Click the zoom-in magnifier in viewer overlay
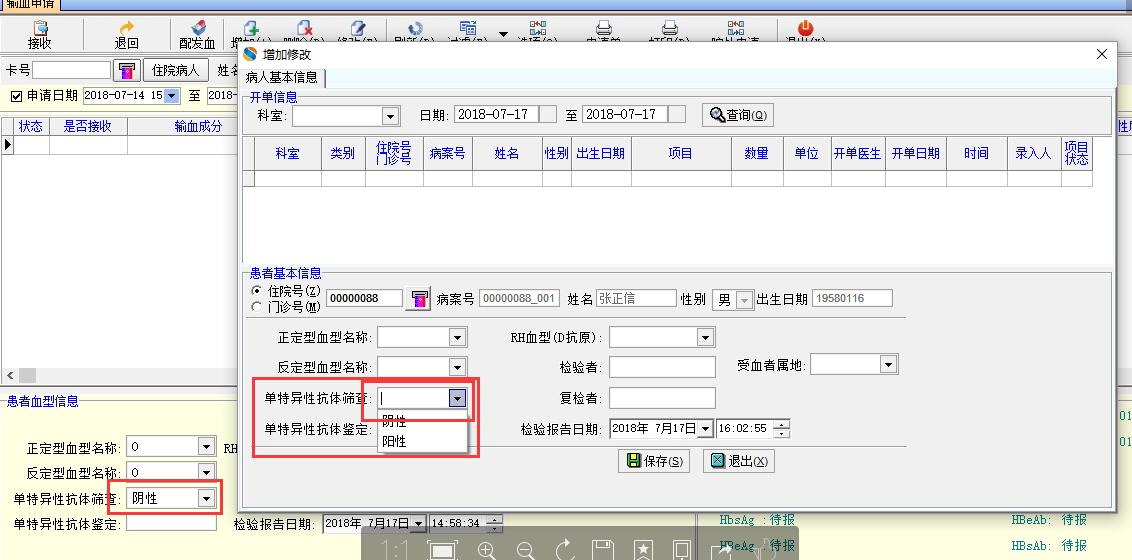This screenshot has width=1132, height=560. (487, 551)
